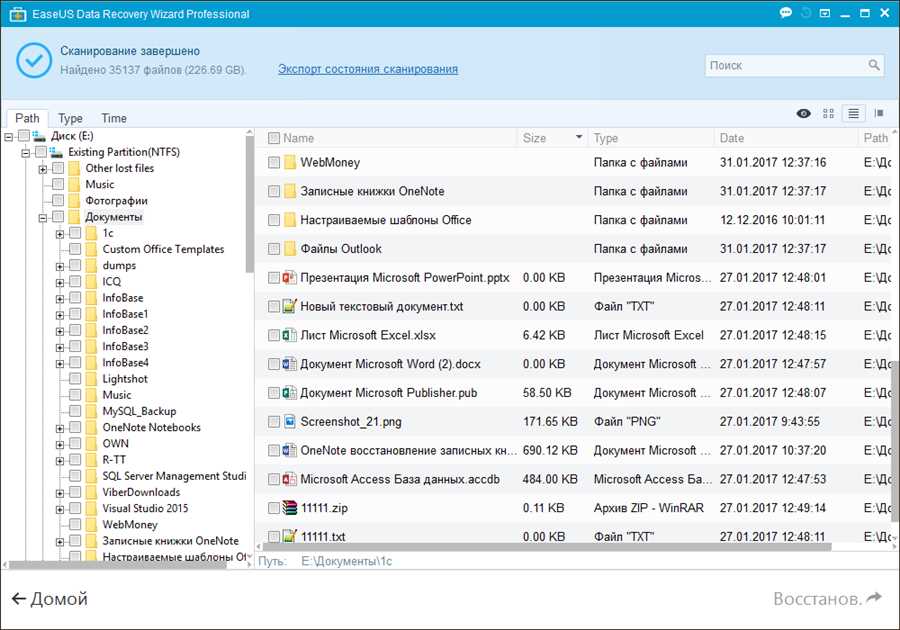This screenshot has width=900, height=630.
Task: Check the Диск (E:) tree checkbox
Action: tap(24, 136)
